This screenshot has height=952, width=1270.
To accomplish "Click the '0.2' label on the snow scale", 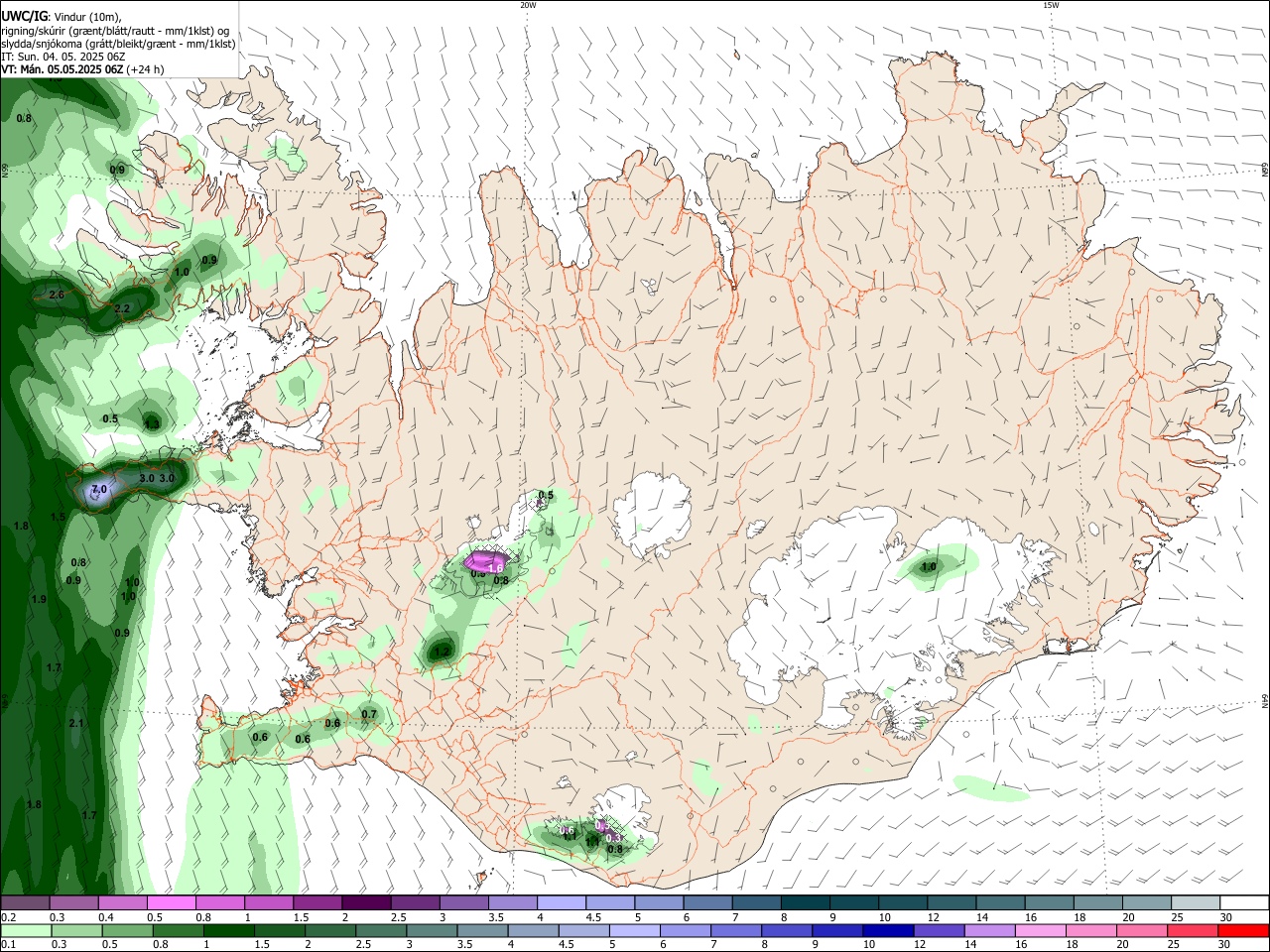I will pos(8,917).
